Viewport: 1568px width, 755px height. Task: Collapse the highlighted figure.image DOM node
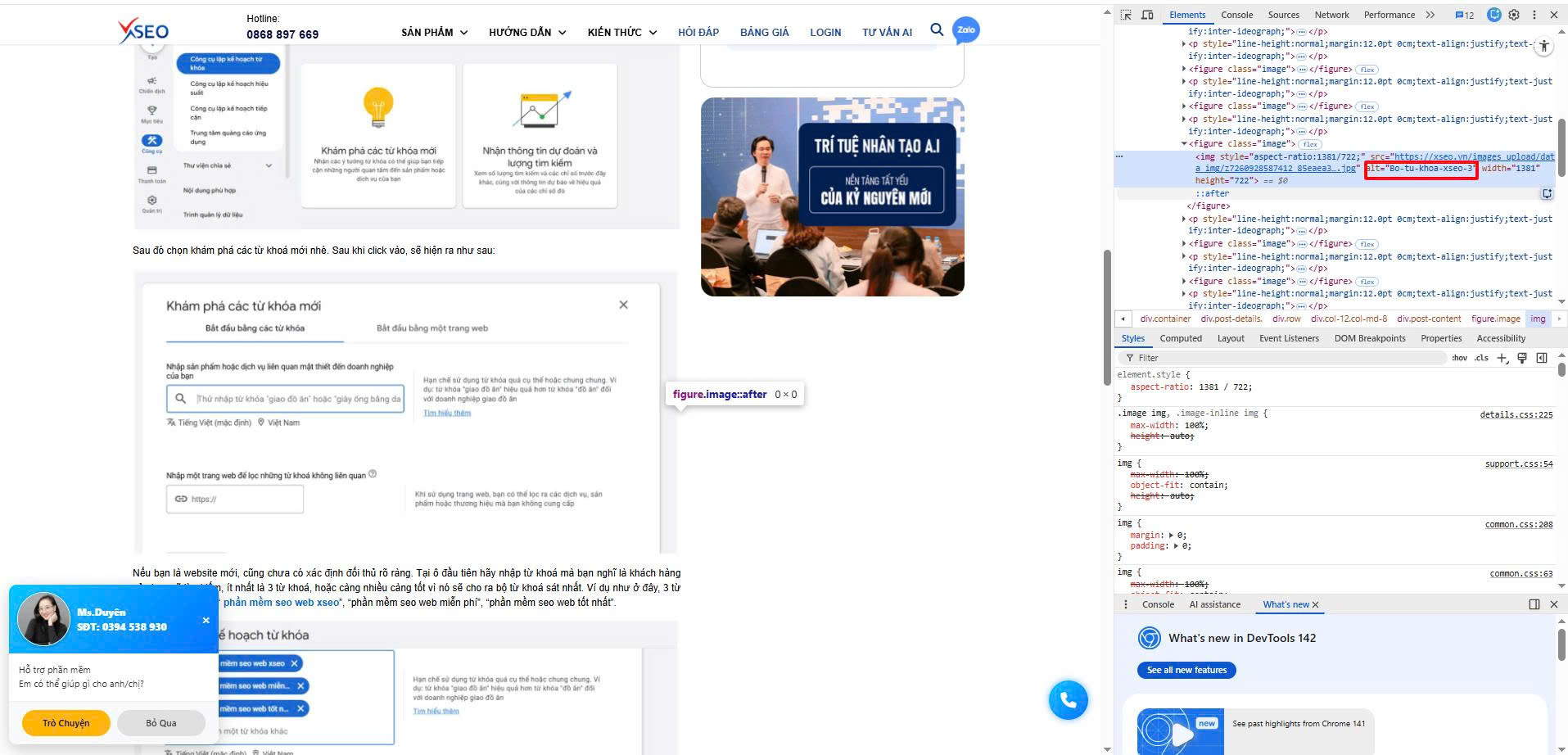click(1185, 143)
